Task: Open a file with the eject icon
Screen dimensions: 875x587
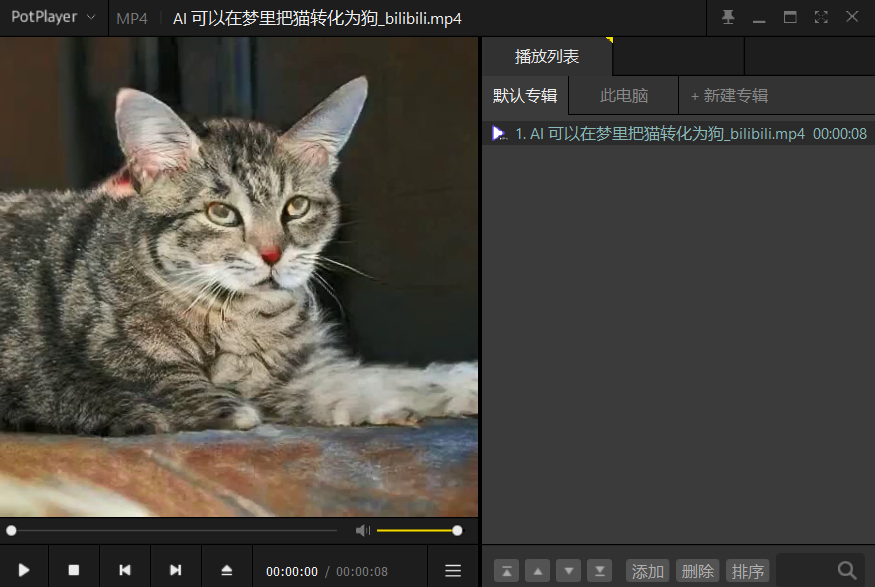Action: [x=227, y=570]
